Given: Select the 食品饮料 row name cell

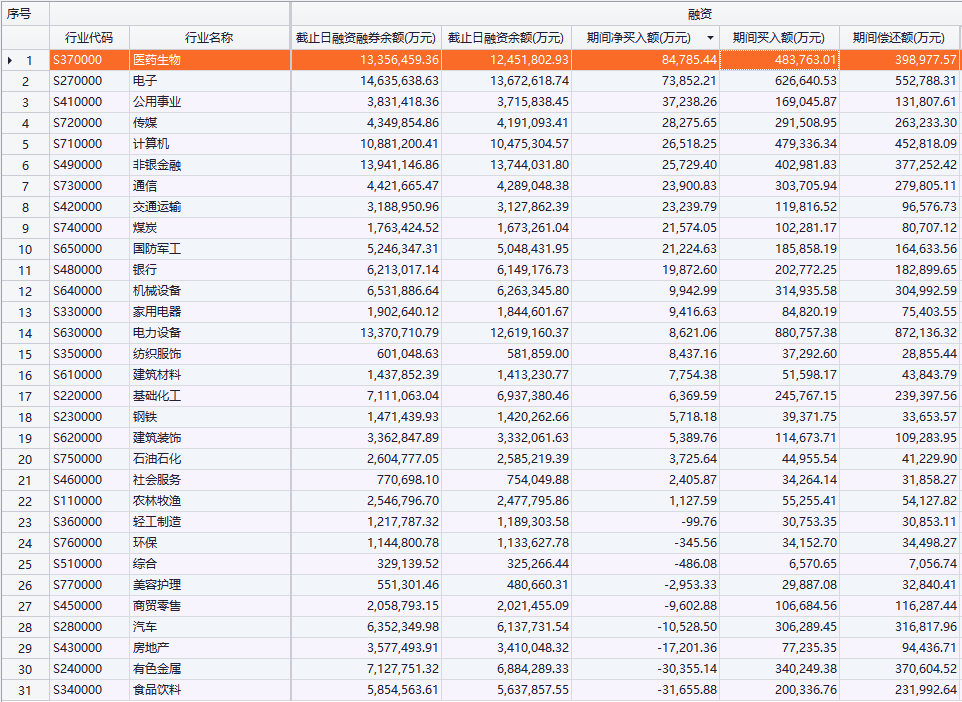Looking at the screenshot, I should pyautogui.click(x=209, y=690).
